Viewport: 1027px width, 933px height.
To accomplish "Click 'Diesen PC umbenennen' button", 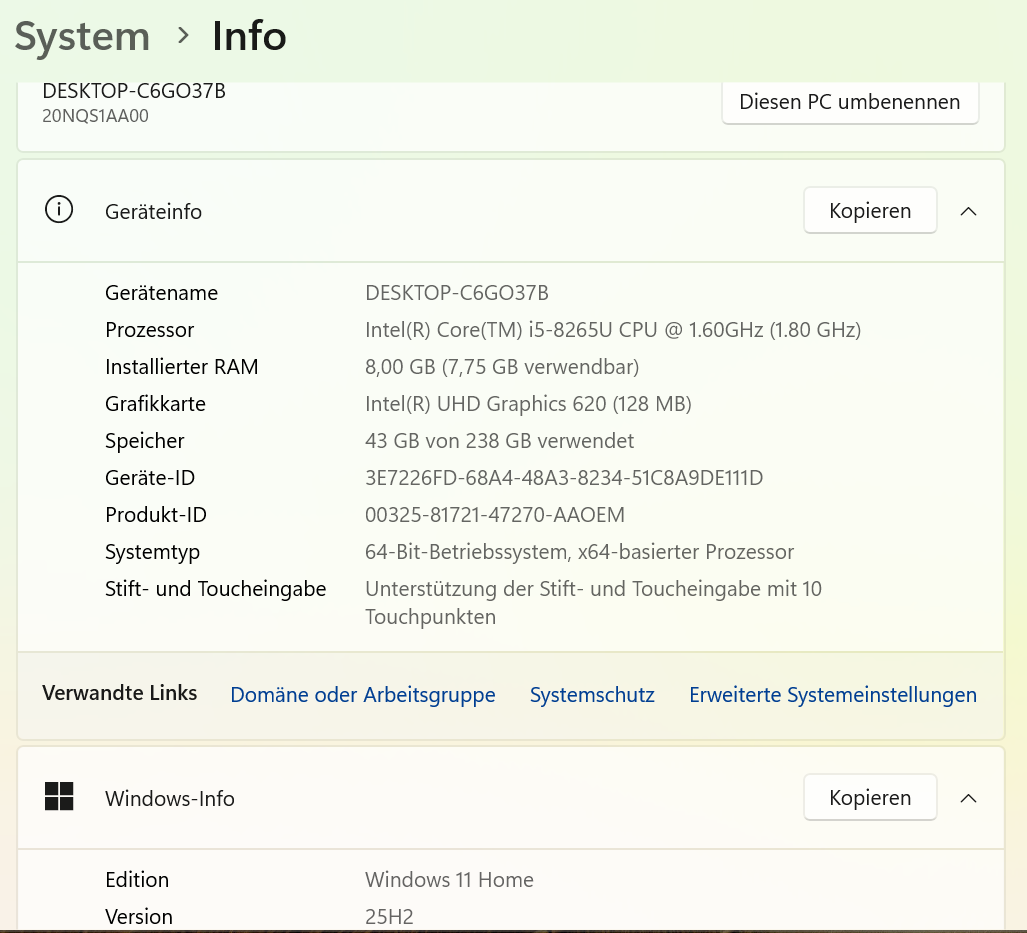I will 850,102.
